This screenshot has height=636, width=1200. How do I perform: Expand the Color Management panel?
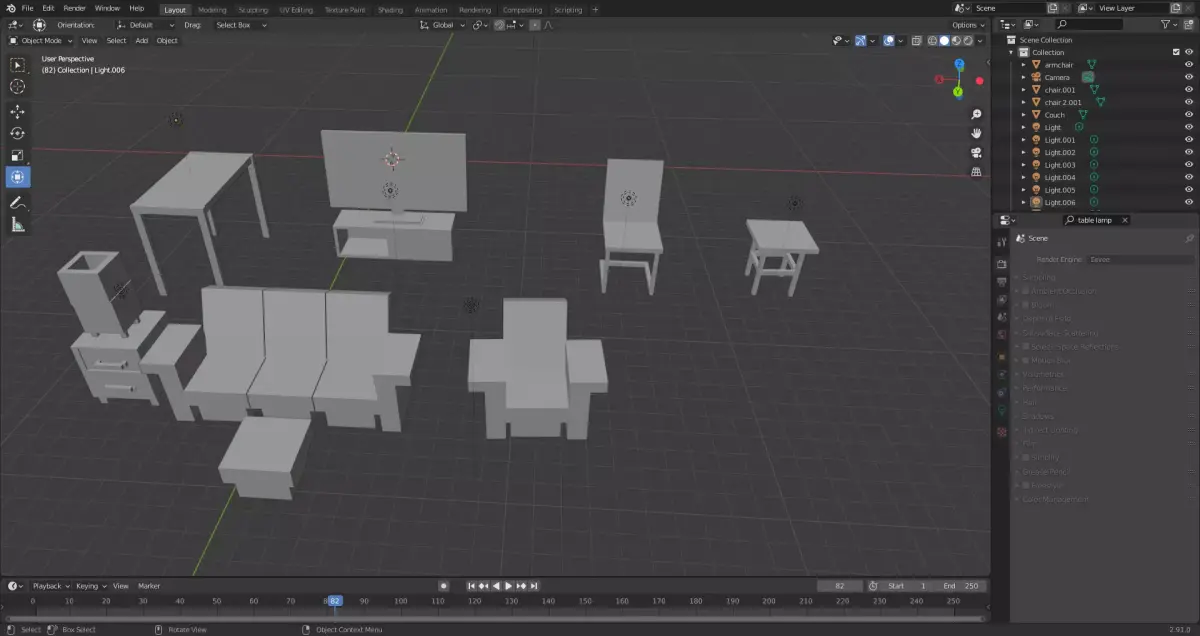click(x=1054, y=499)
